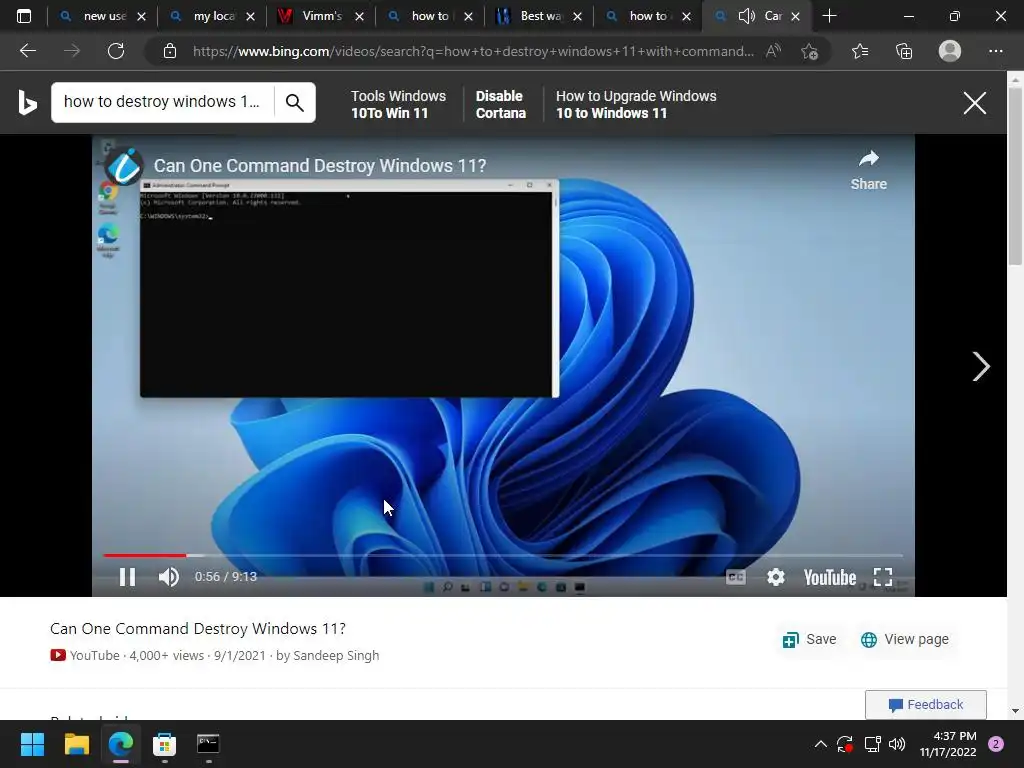Open the Collections icon
The image size is (1024, 768).
point(904,51)
